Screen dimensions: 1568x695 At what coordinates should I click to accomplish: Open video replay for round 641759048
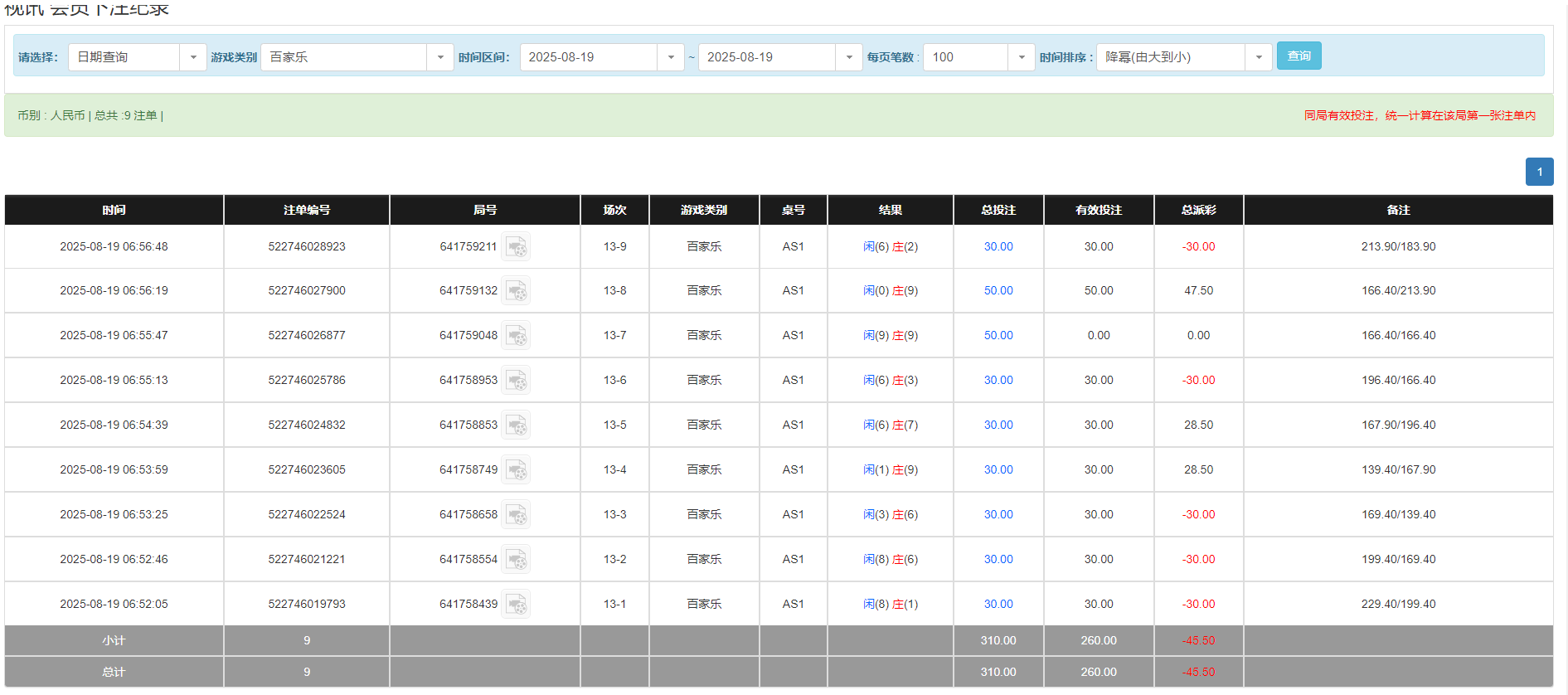(x=516, y=336)
